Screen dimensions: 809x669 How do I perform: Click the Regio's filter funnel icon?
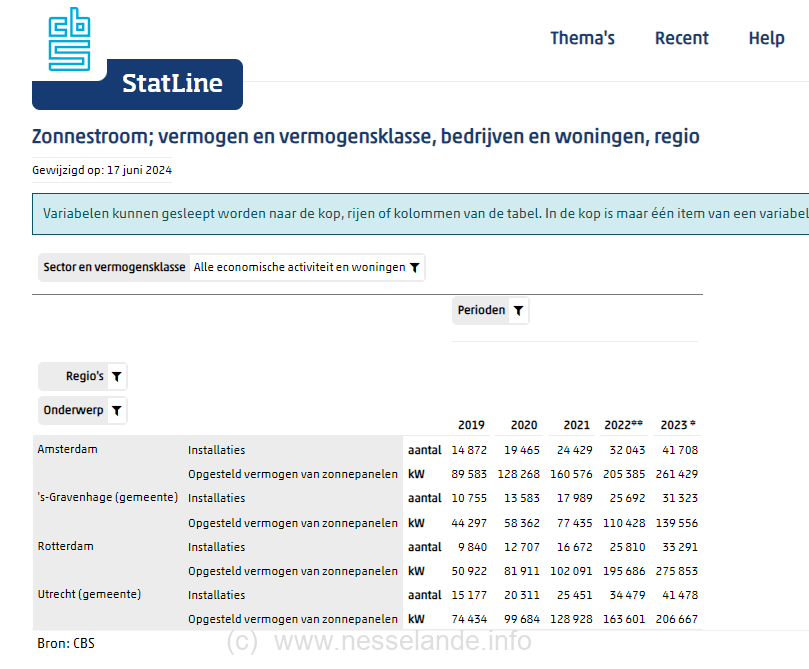point(117,377)
